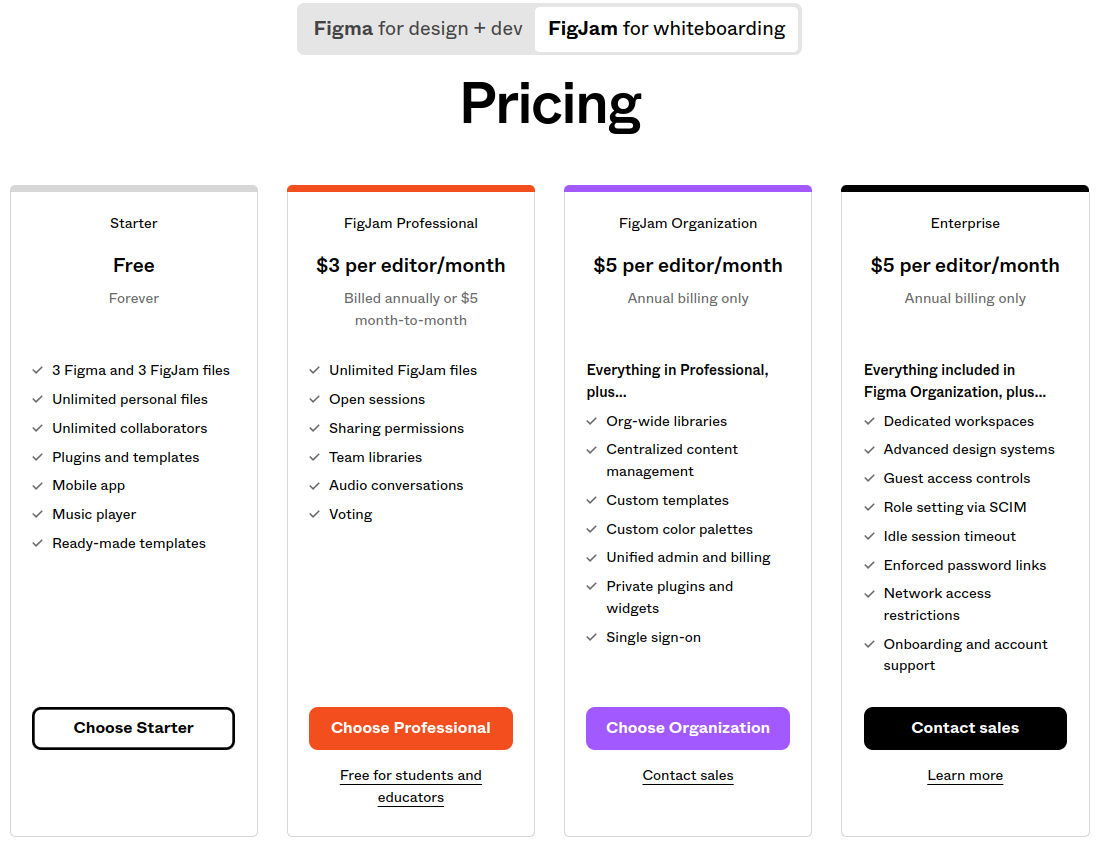Image resolution: width=1098 pixels, height=848 pixels.
Task: Click the Choose Professional button
Action: (410, 728)
